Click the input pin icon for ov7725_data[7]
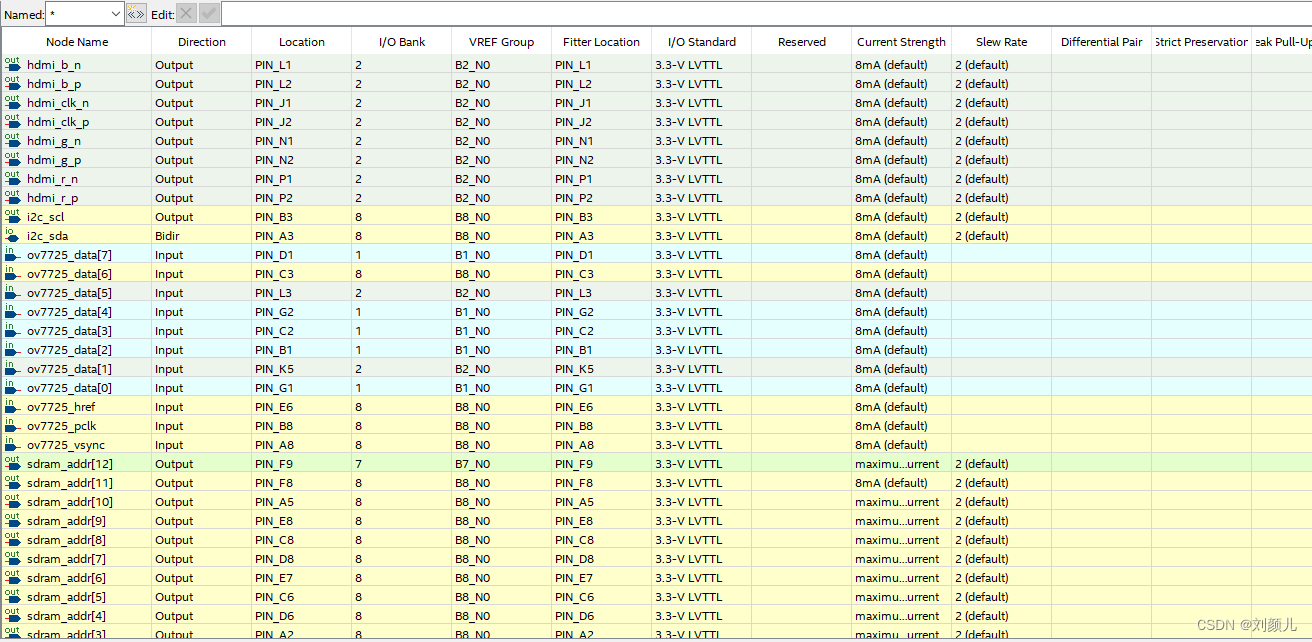The height and width of the screenshot is (642, 1312). 12,255
